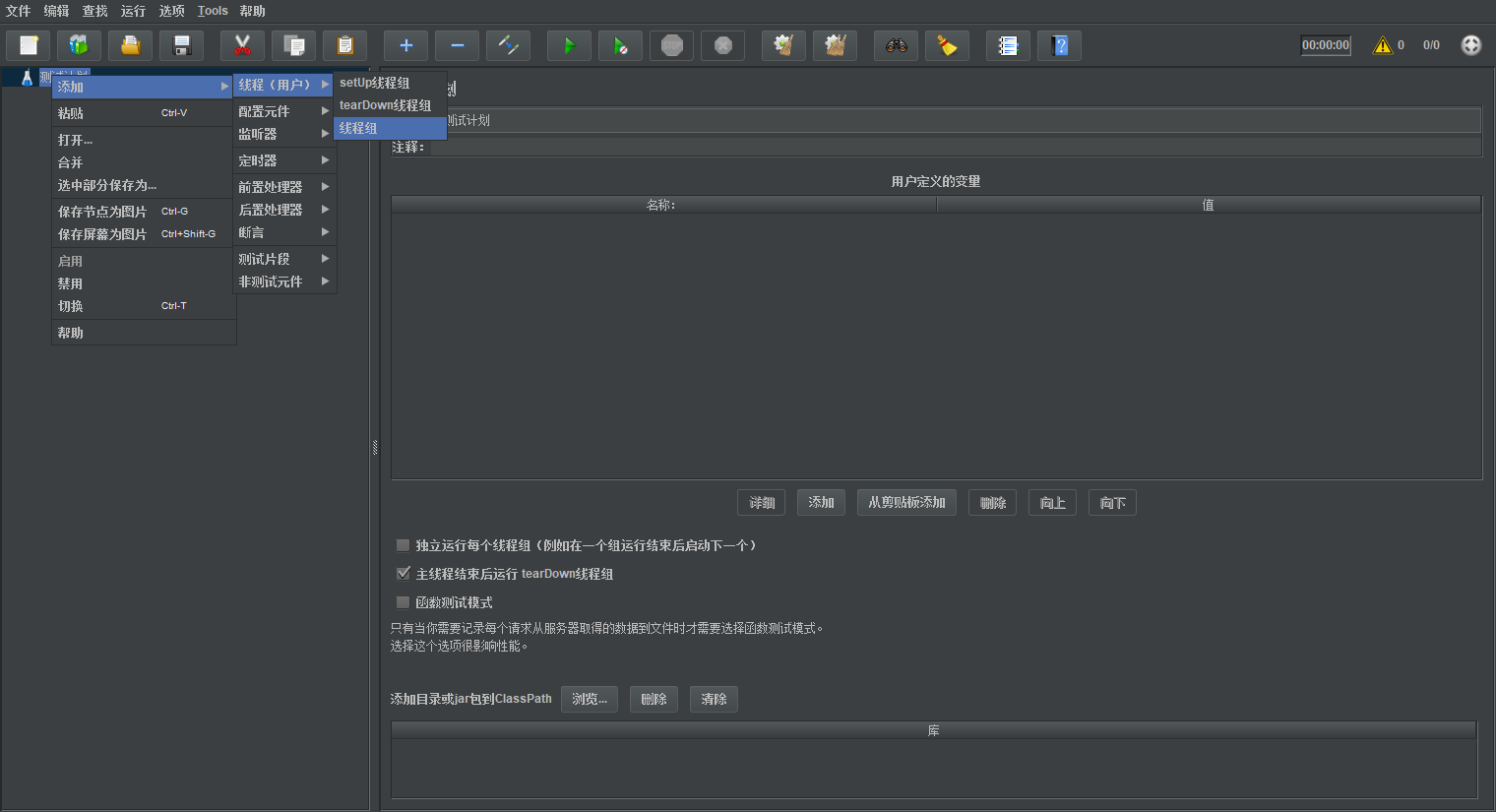The height and width of the screenshot is (812, 1496).
Task: Select 保存节点为图片 context menu entry
Action: [144, 212]
